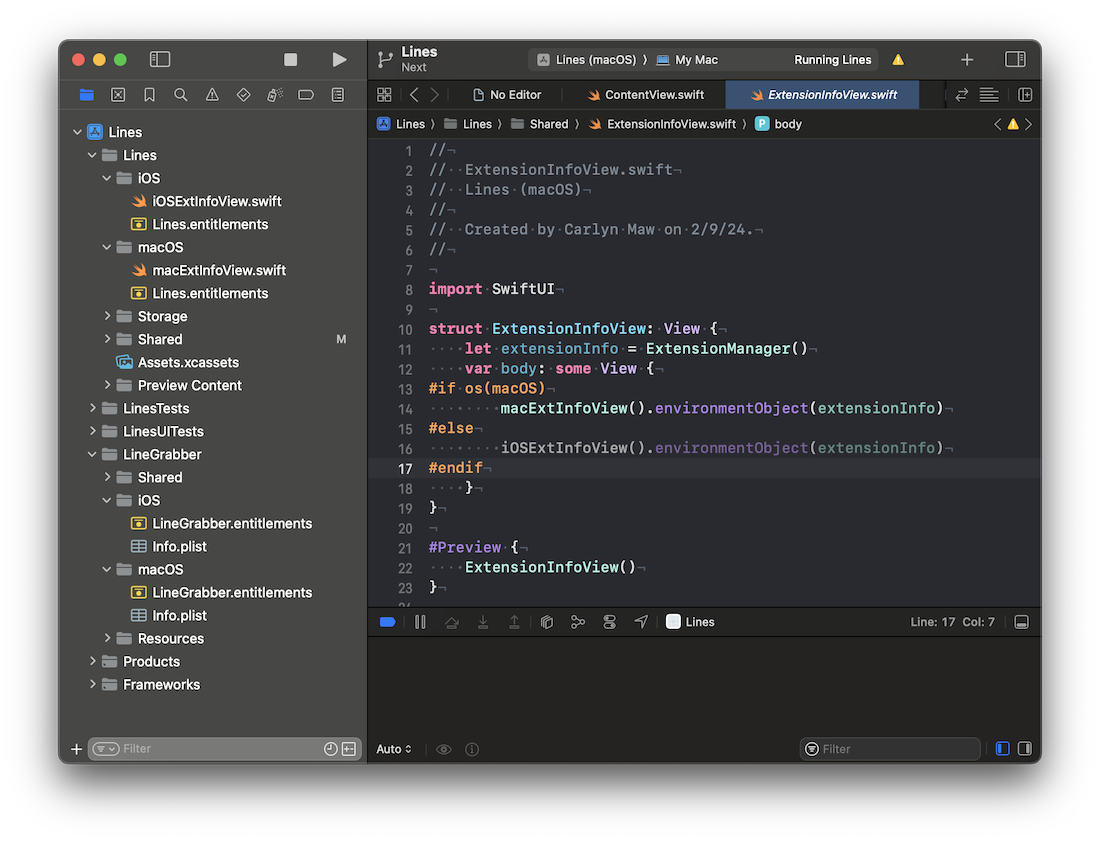The width and height of the screenshot is (1100, 841).
Task: Open the Issue navigator warning icon
Action: point(212,95)
